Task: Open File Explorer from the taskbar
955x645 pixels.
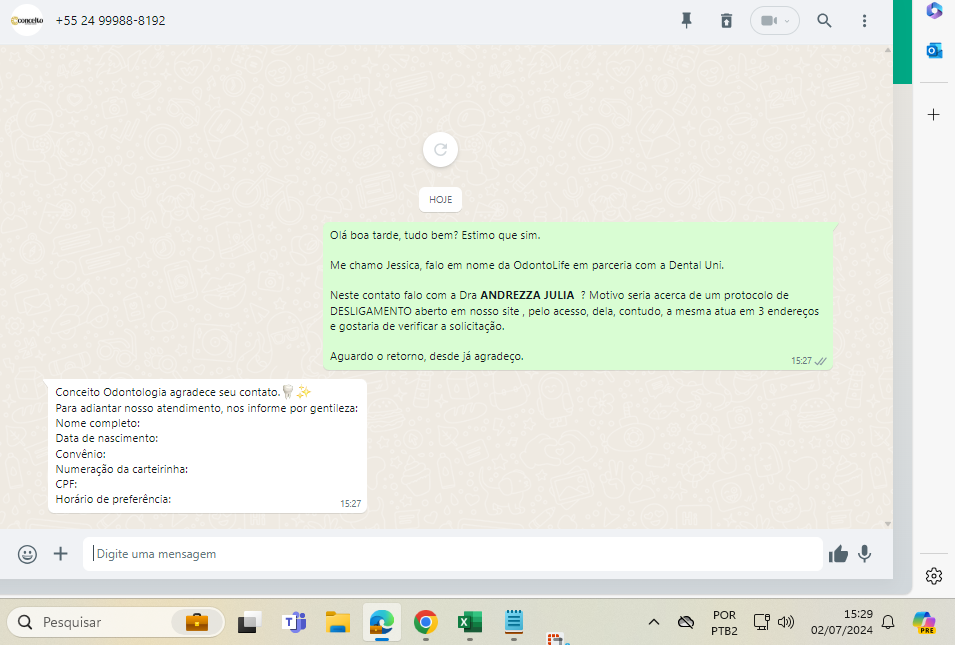Action: coord(337,622)
